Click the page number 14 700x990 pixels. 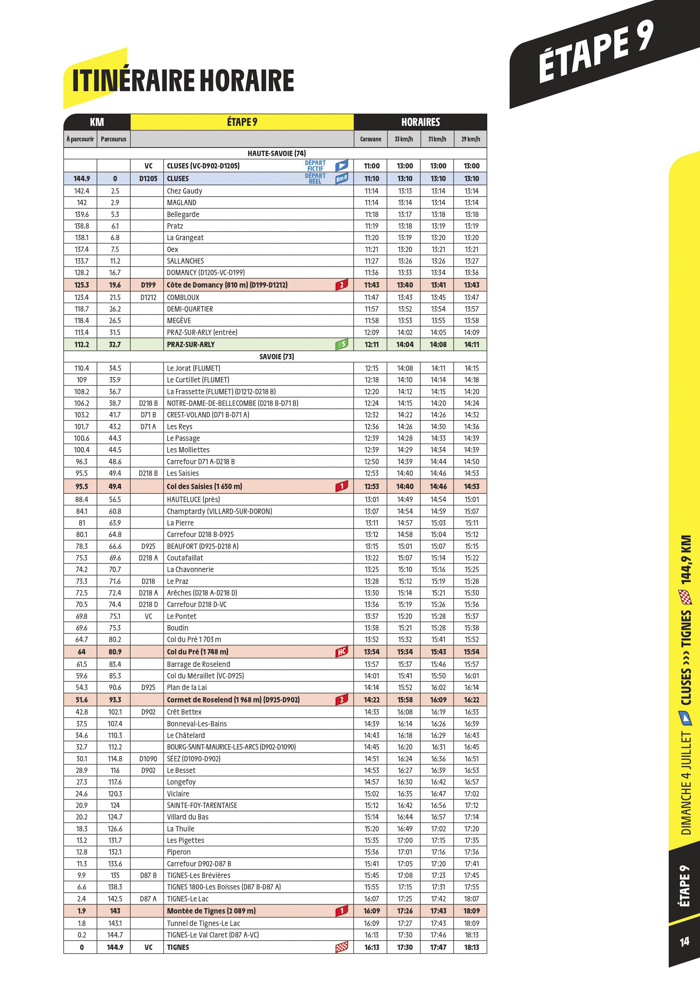684,943
